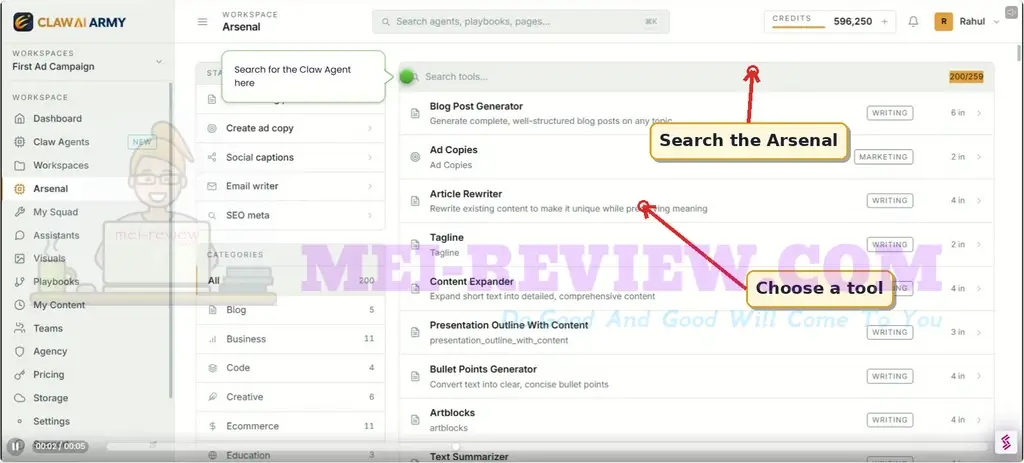The width and height of the screenshot is (1024, 463).
Task: Click the WRITING tag on Blog Post Generator
Action: point(889,113)
